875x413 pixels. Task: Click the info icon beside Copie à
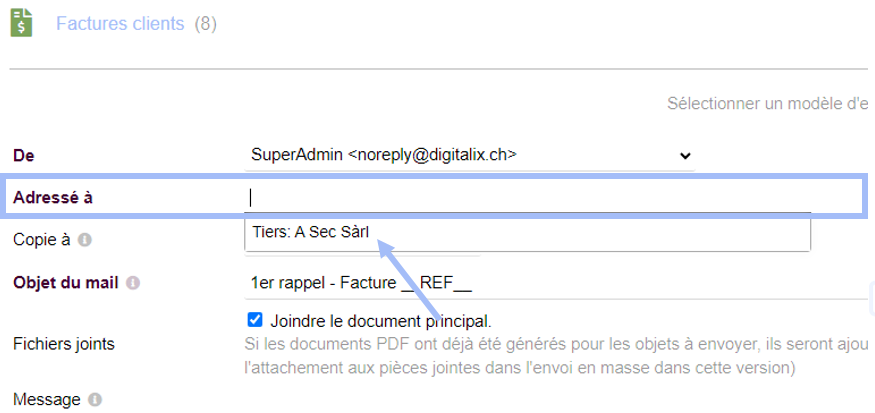coord(84,240)
